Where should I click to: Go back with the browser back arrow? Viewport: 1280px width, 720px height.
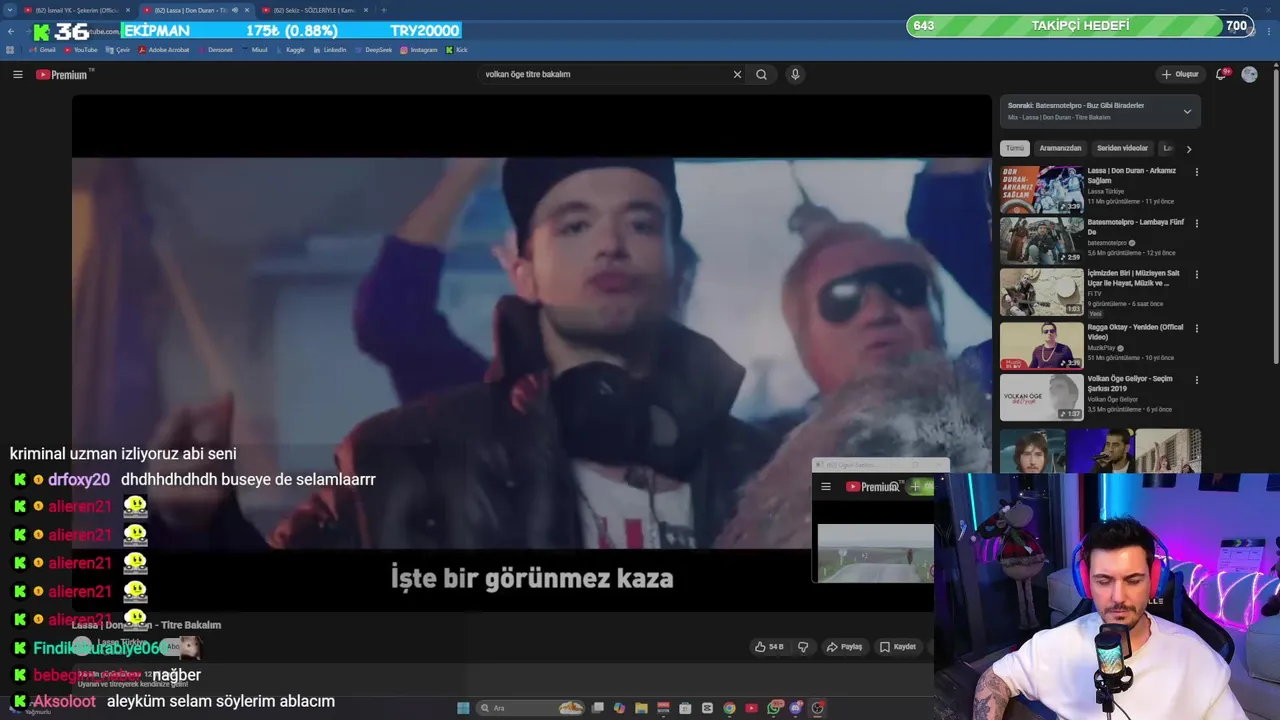(x=11, y=31)
